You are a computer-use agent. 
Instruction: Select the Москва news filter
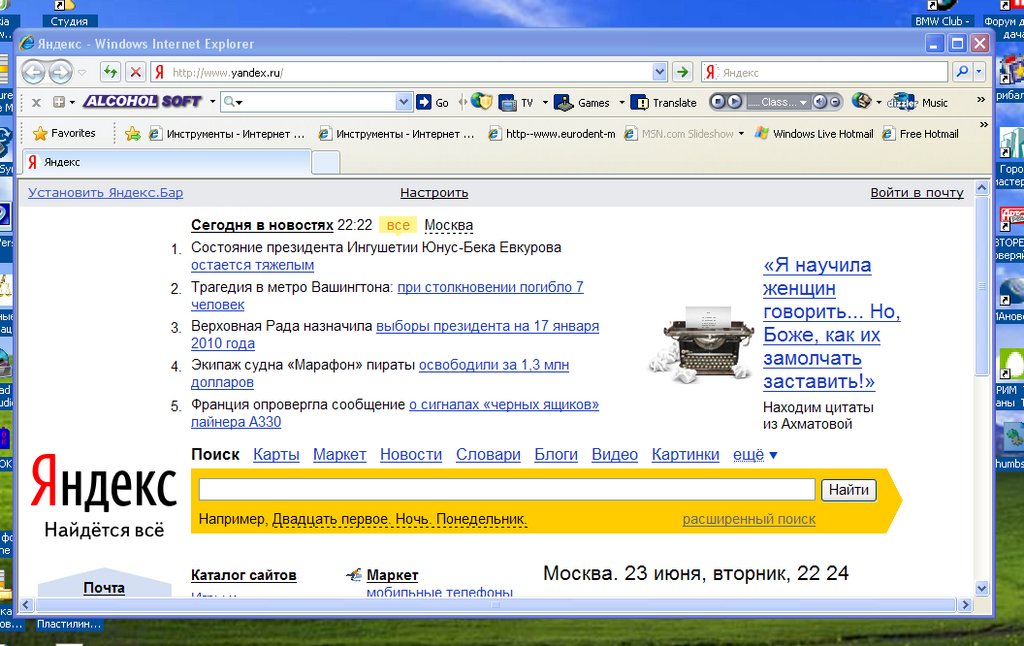click(449, 225)
